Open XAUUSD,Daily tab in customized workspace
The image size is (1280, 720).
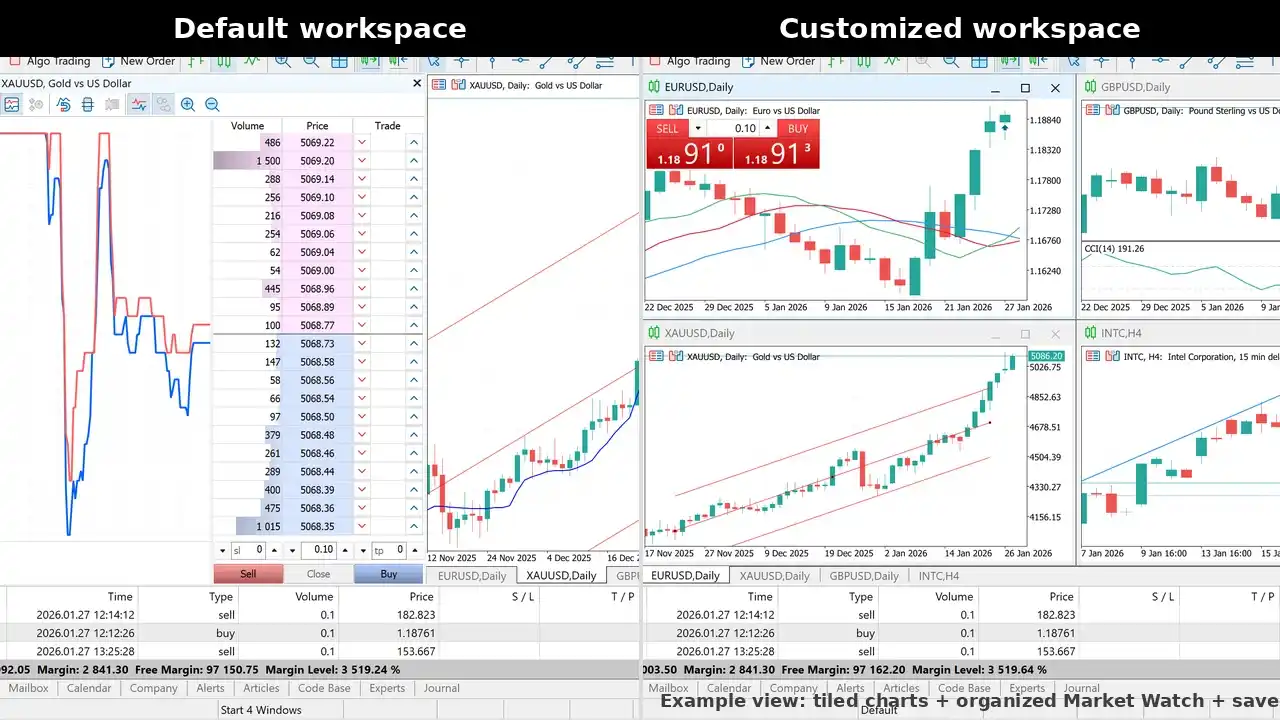774,575
